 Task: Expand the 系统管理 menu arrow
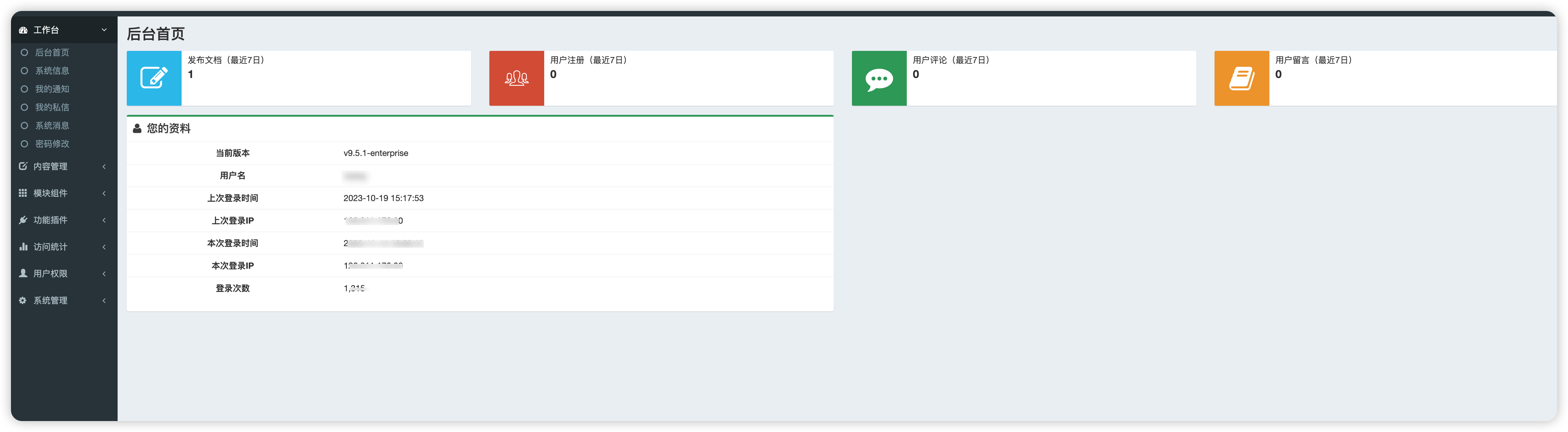coord(104,301)
